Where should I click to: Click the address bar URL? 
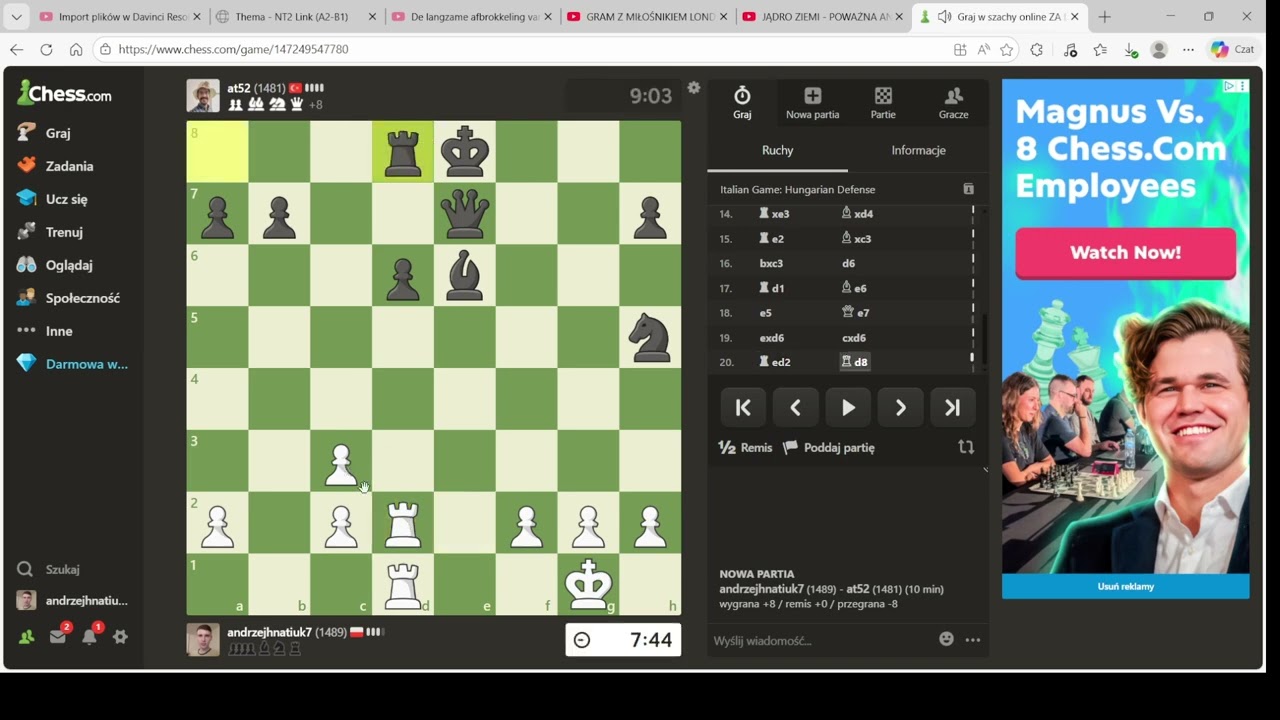[x=233, y=49]
